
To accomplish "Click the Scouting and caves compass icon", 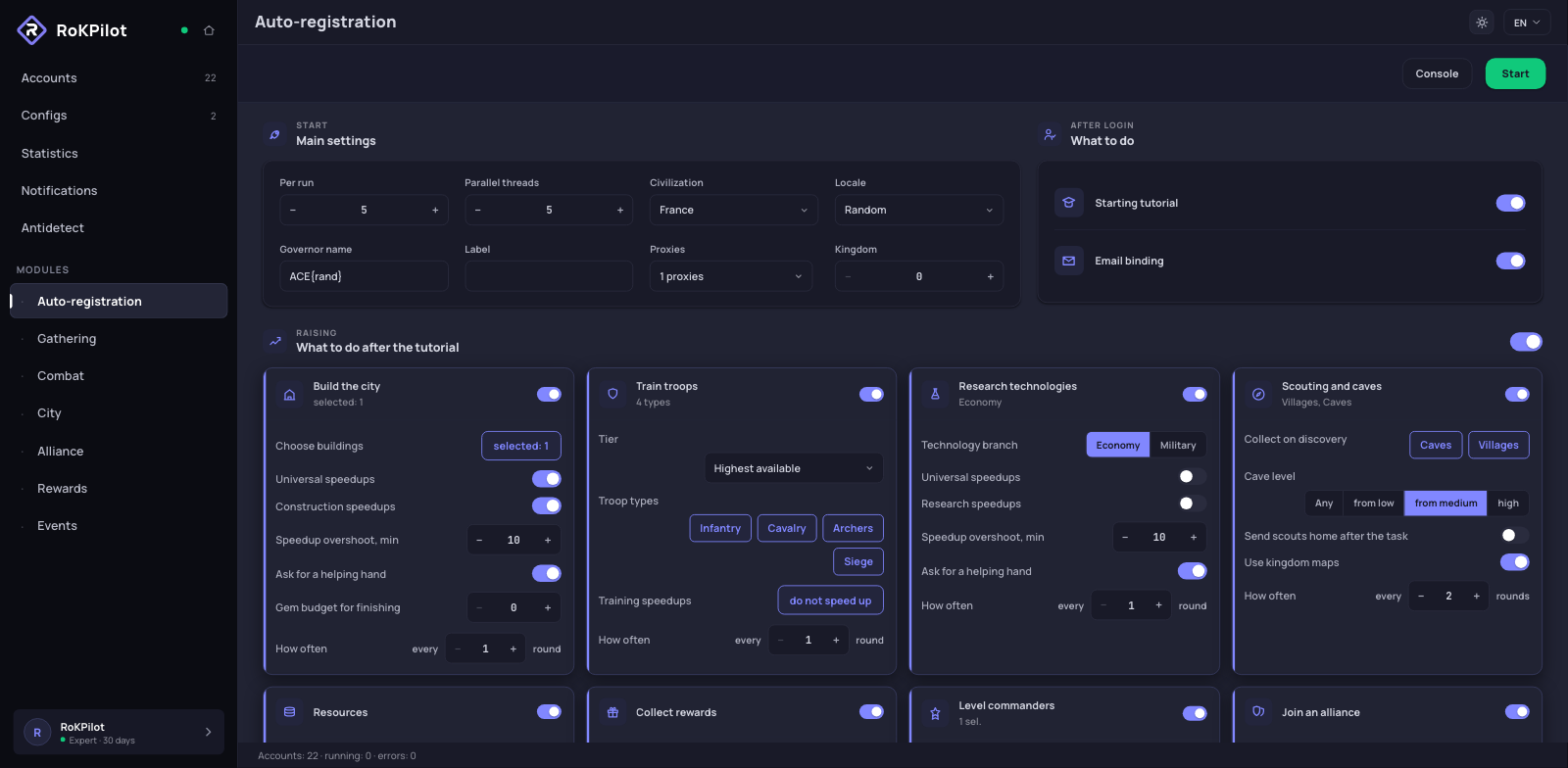I will (x=1258, y=394).
